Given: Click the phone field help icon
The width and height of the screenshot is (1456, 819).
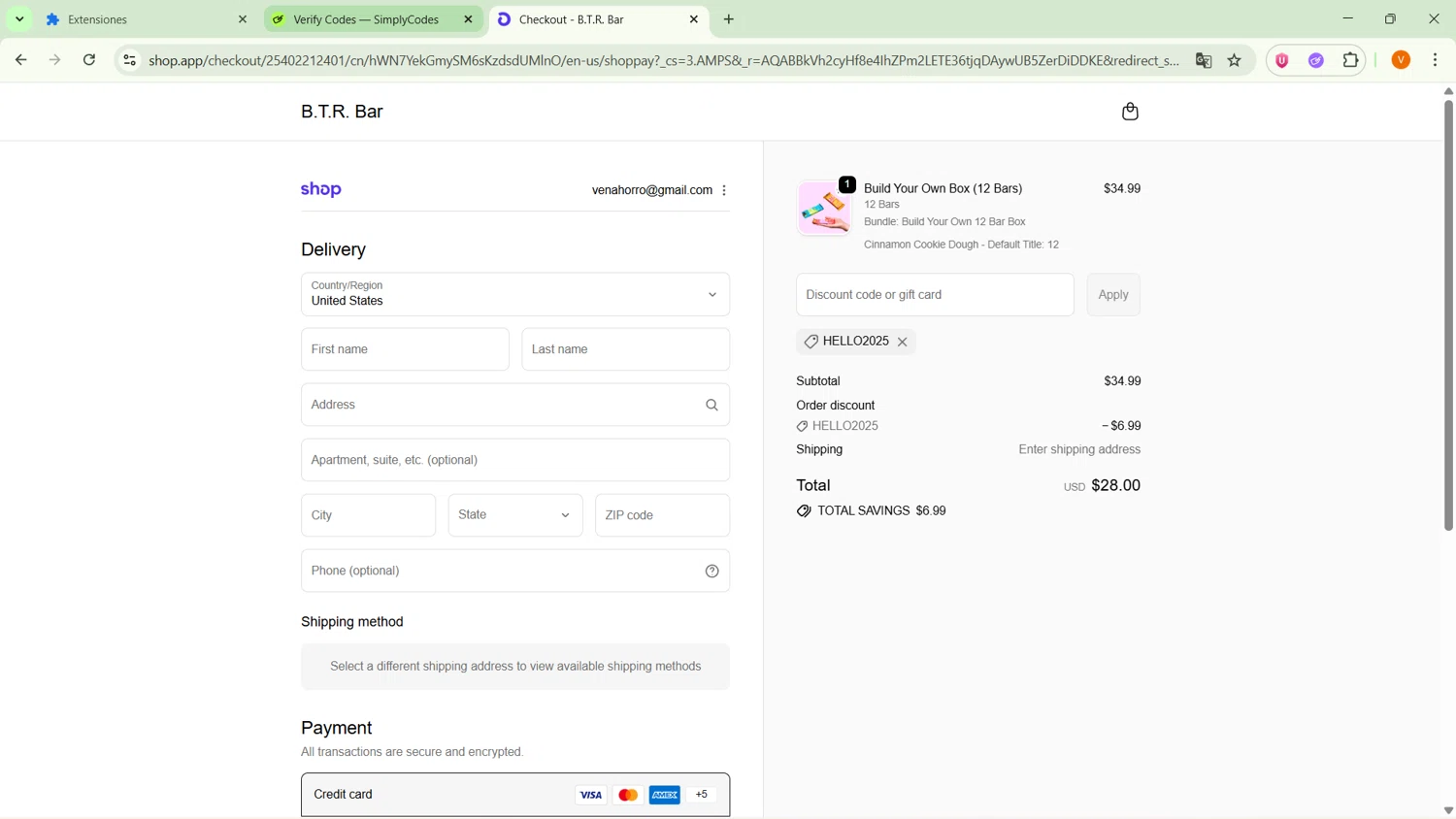Looking at the screenshot, I should (711, 571).
